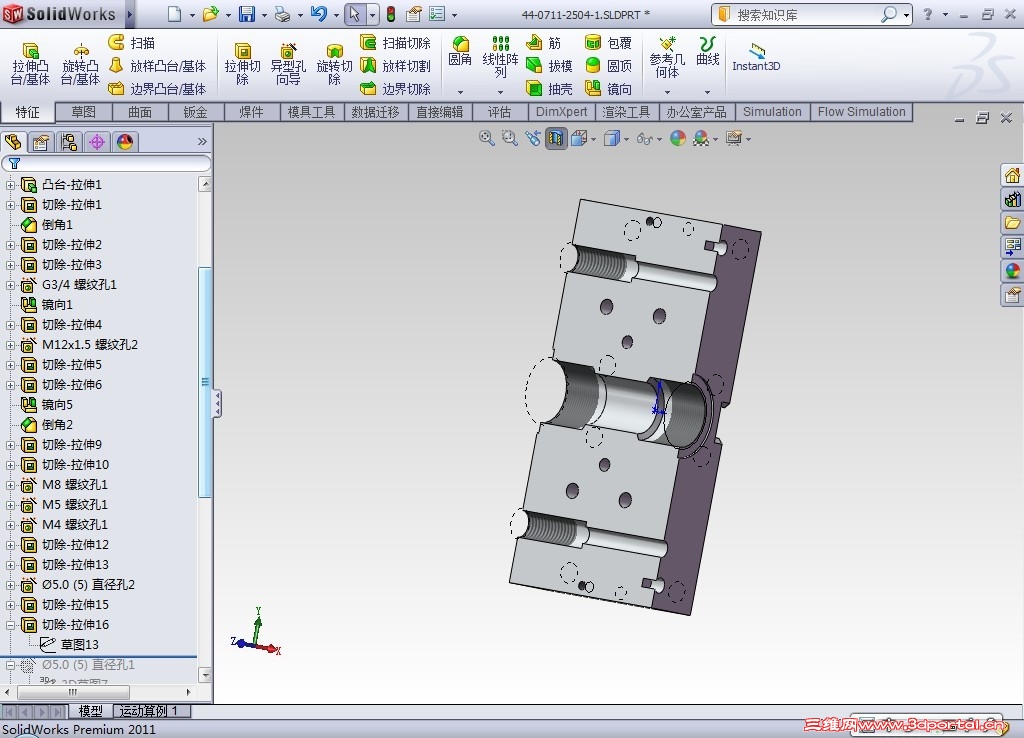Open the DisplayManager tab in left panel
This screenshot has height=738, width=1024.
pos(125,142)
